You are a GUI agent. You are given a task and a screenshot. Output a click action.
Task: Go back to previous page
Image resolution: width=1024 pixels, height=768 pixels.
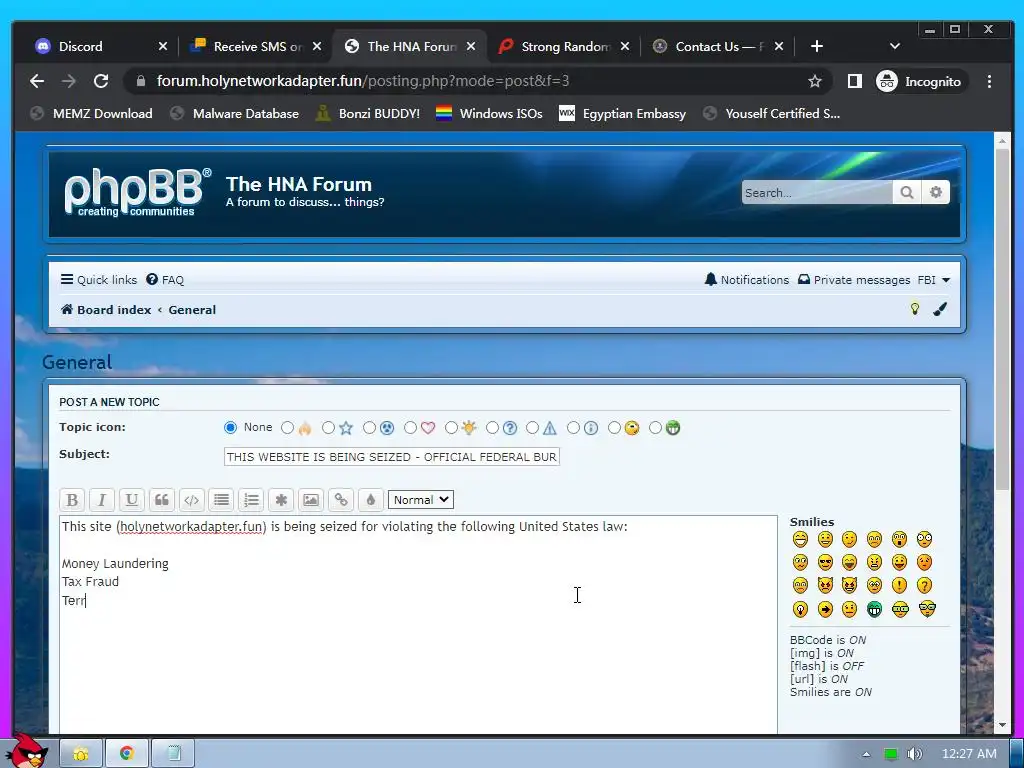(x=37, y=81)
